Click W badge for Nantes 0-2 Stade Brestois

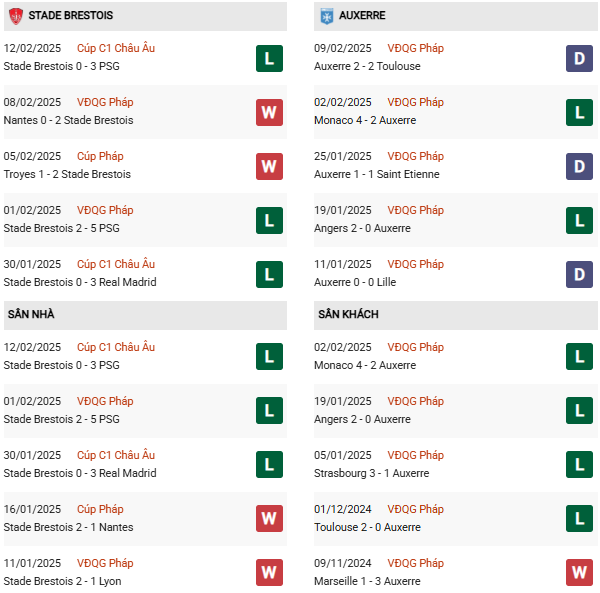[269, 112]
